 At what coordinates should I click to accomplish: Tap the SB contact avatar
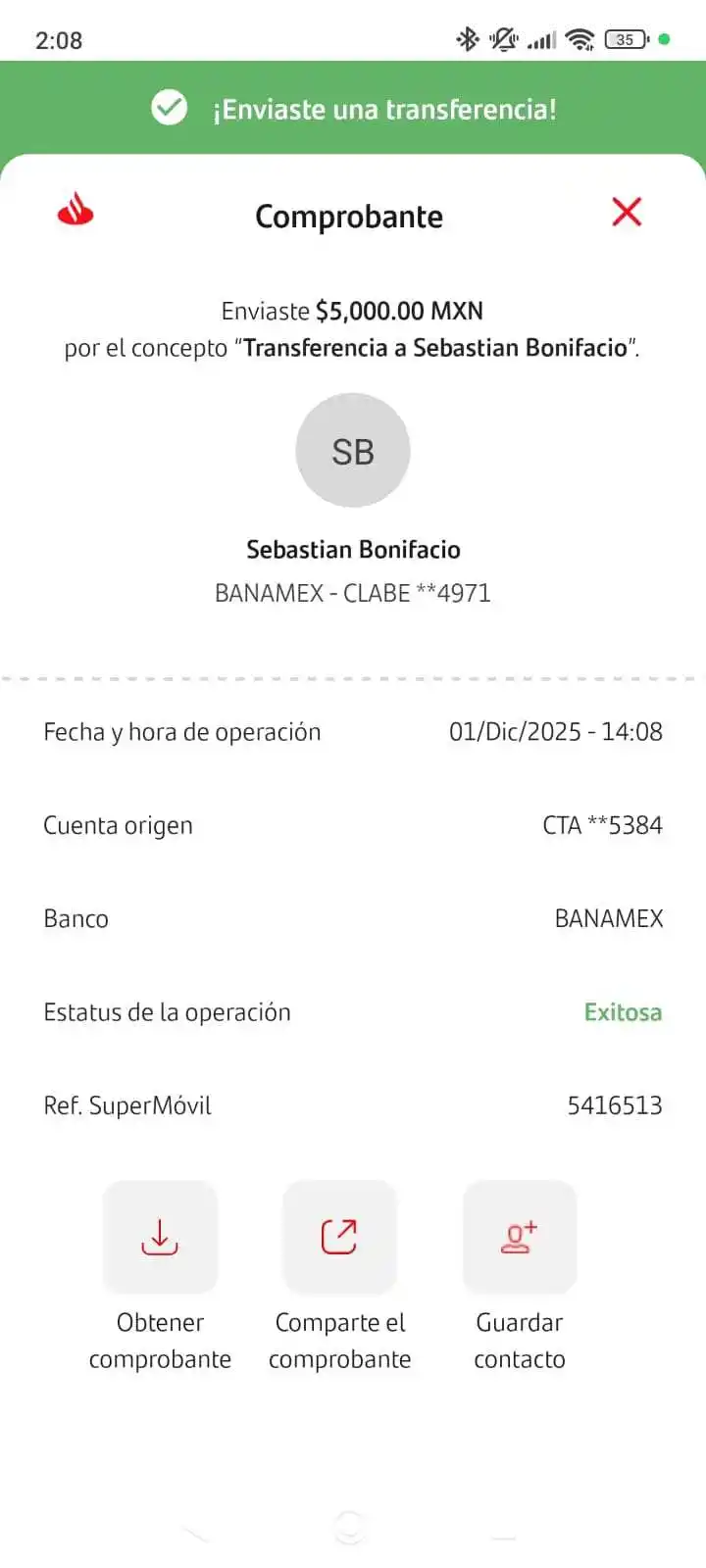pyautogui.click(x=353, y=451)
